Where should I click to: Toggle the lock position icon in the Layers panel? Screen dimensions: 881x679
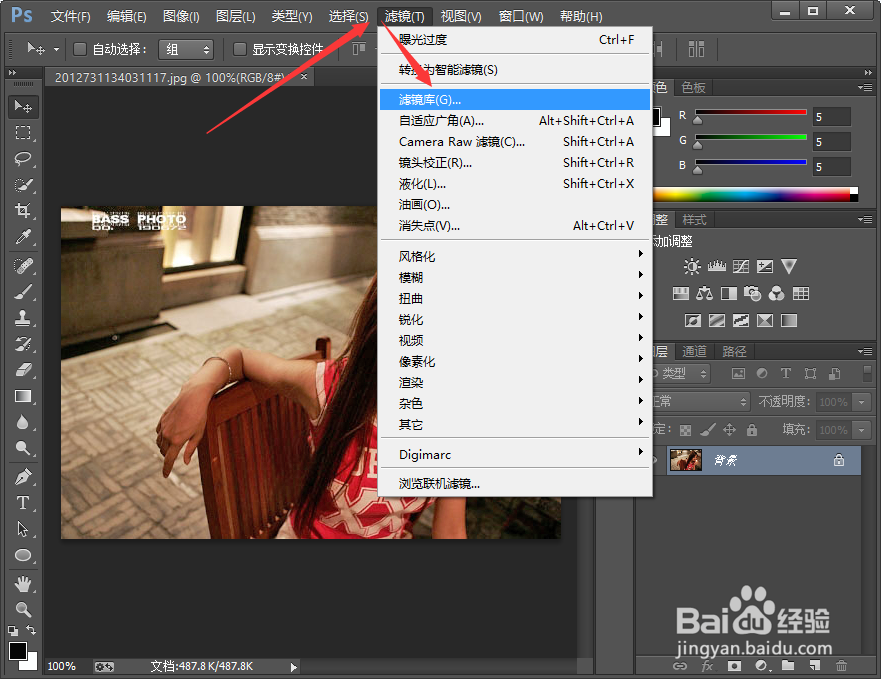point(730,429)
